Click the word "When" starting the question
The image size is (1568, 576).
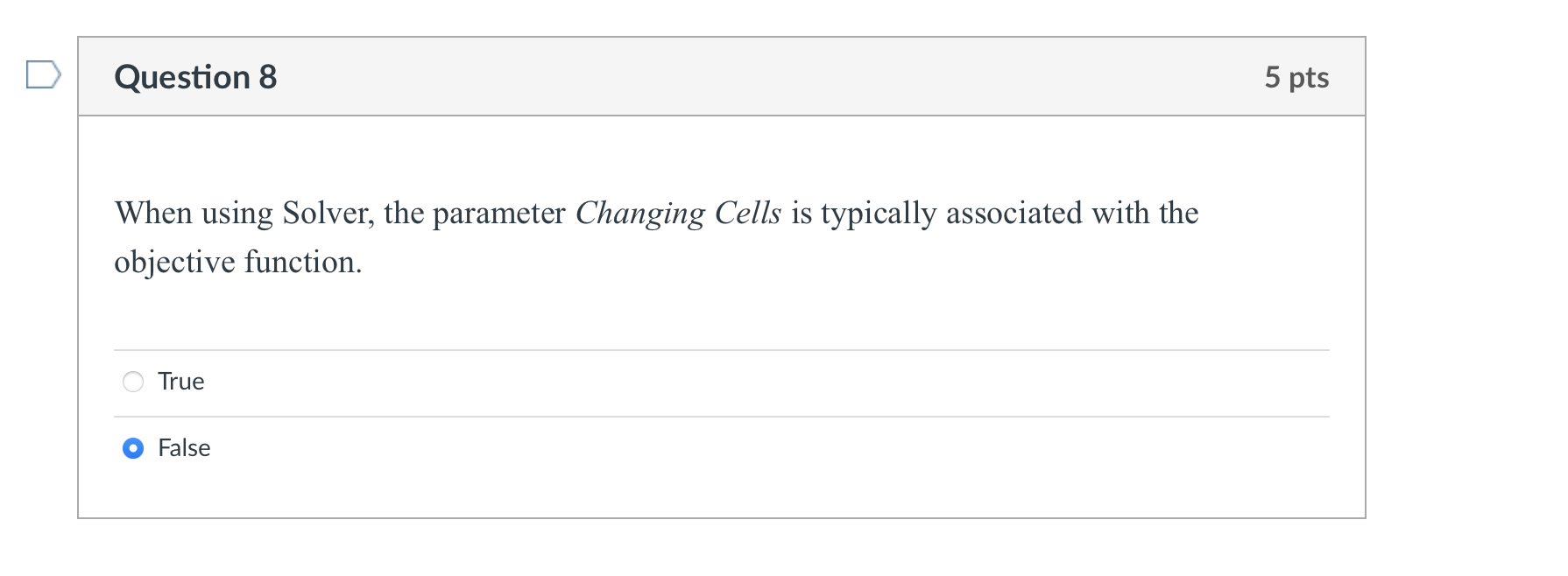pyautogui.click(x=153, y=214)
